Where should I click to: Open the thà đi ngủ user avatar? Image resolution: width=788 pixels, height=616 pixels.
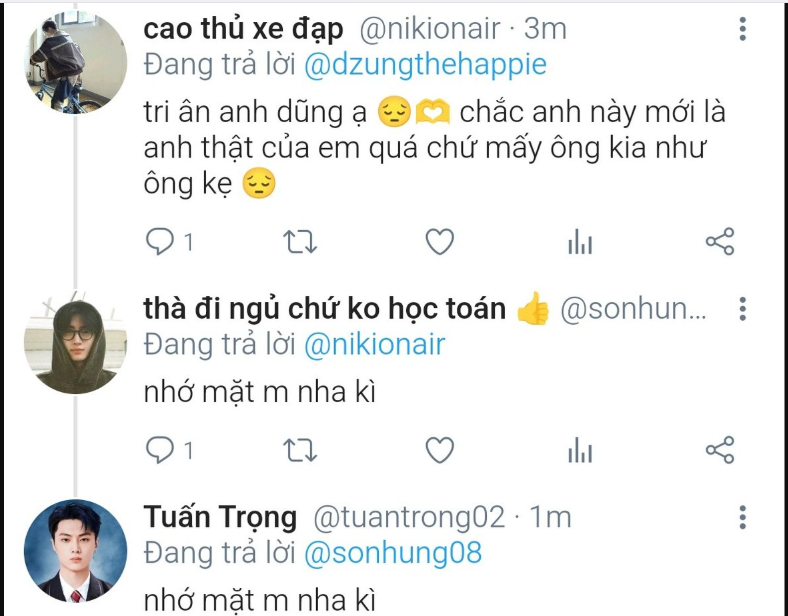75,345
